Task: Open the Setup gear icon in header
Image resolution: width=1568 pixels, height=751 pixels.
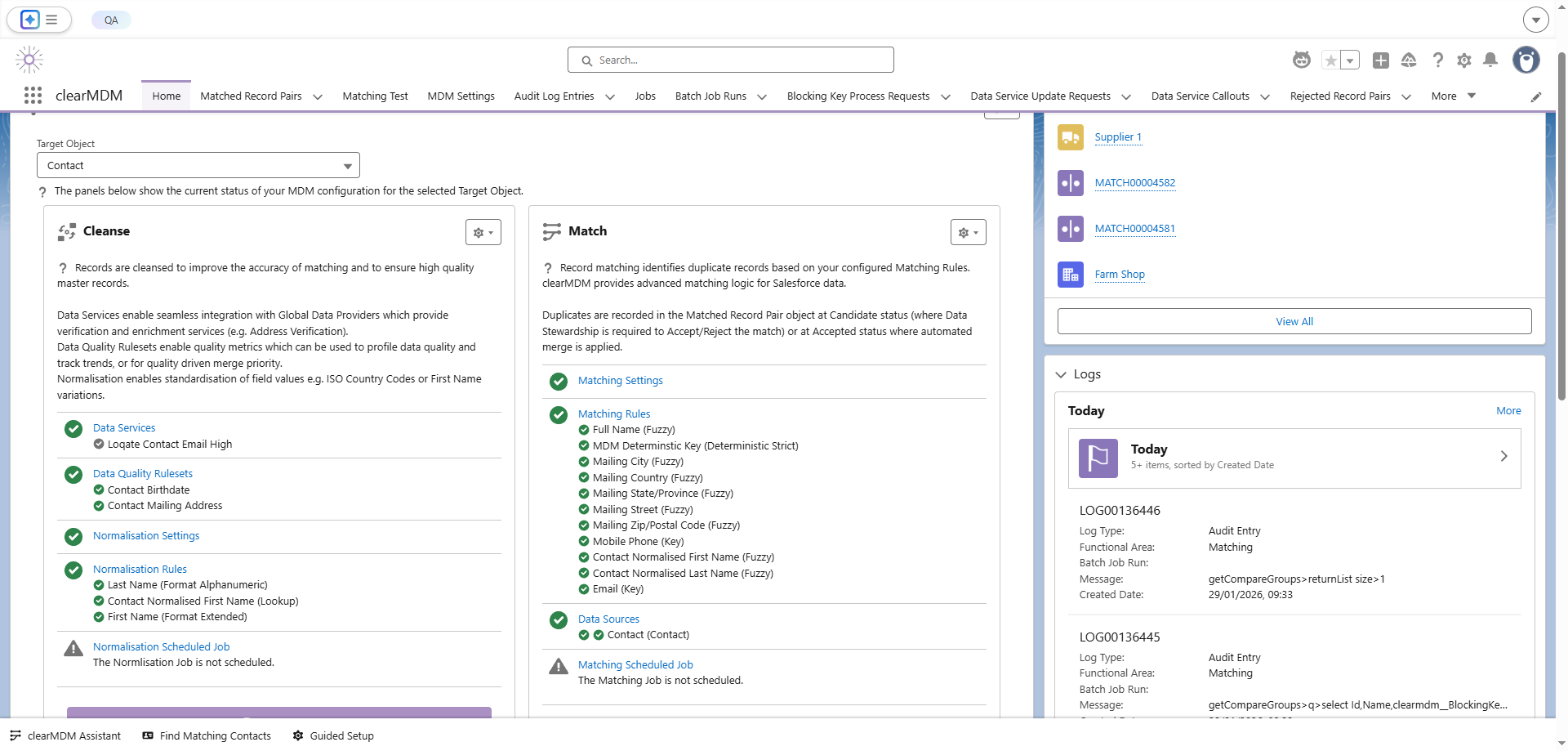Action: (x=1464, y=60)
